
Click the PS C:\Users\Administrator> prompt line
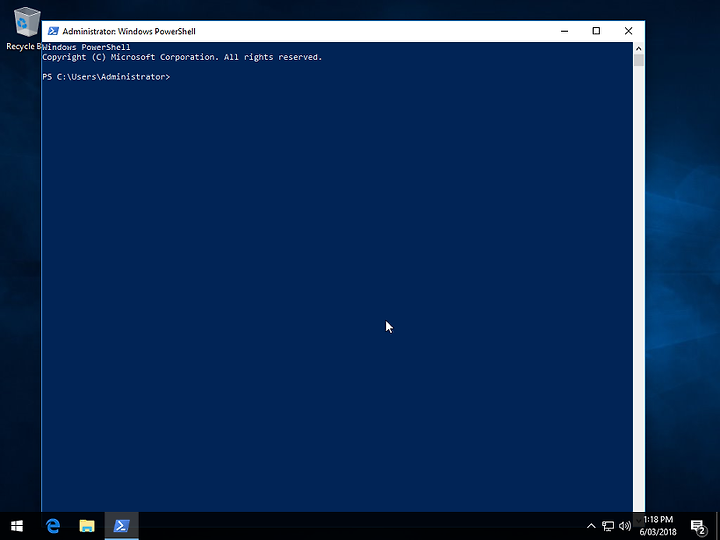(x=106, y=77)
